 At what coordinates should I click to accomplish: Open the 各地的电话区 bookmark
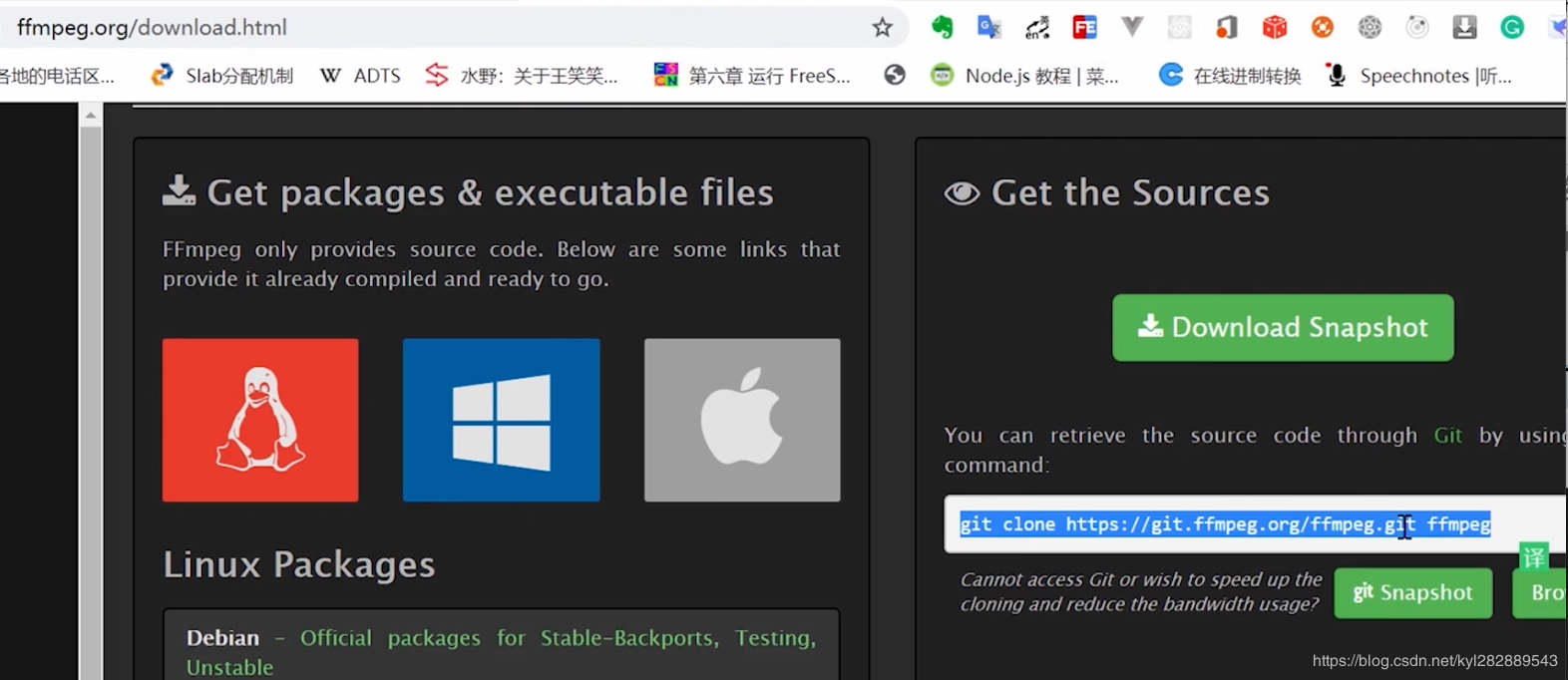pos(57,76)
